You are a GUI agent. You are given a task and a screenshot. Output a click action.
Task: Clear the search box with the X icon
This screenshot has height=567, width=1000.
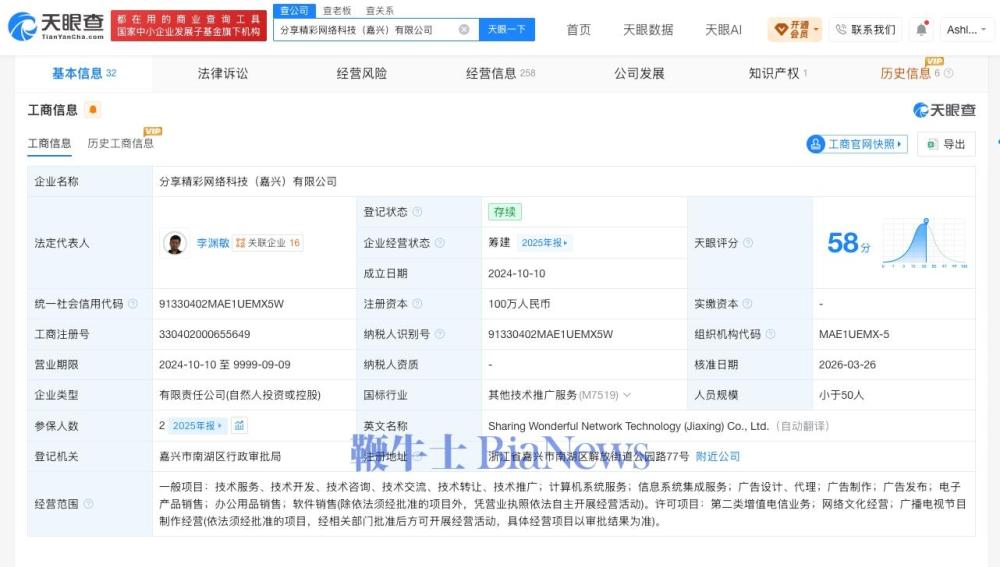(x=464, y=29)
